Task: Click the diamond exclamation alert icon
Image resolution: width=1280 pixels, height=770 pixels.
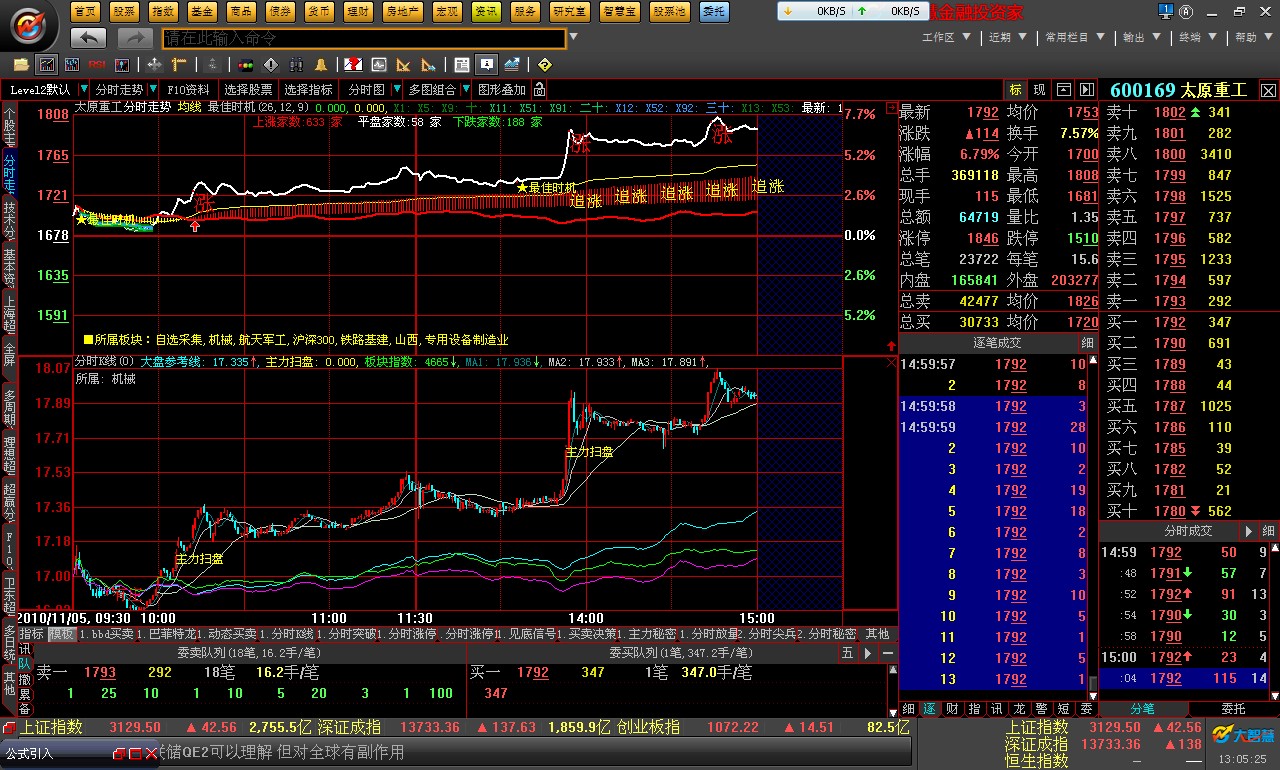Action: click(271, 65)
